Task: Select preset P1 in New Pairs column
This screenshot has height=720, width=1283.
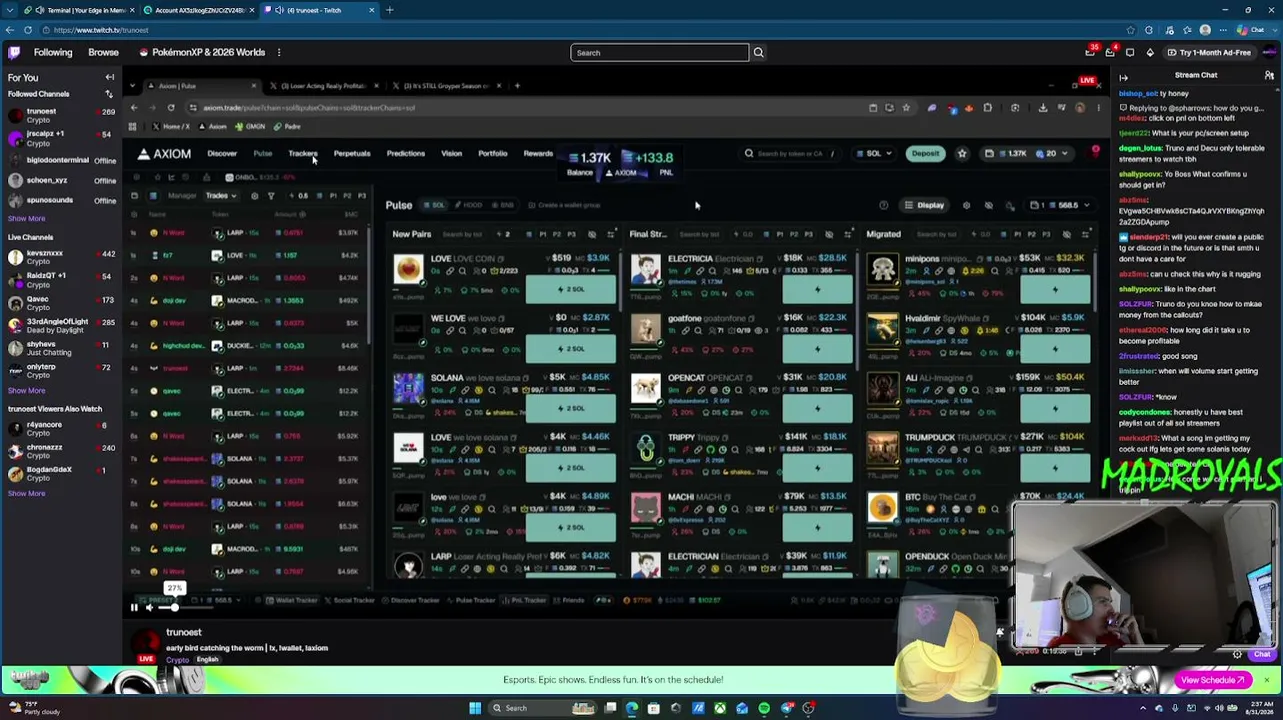Action: 543,234
